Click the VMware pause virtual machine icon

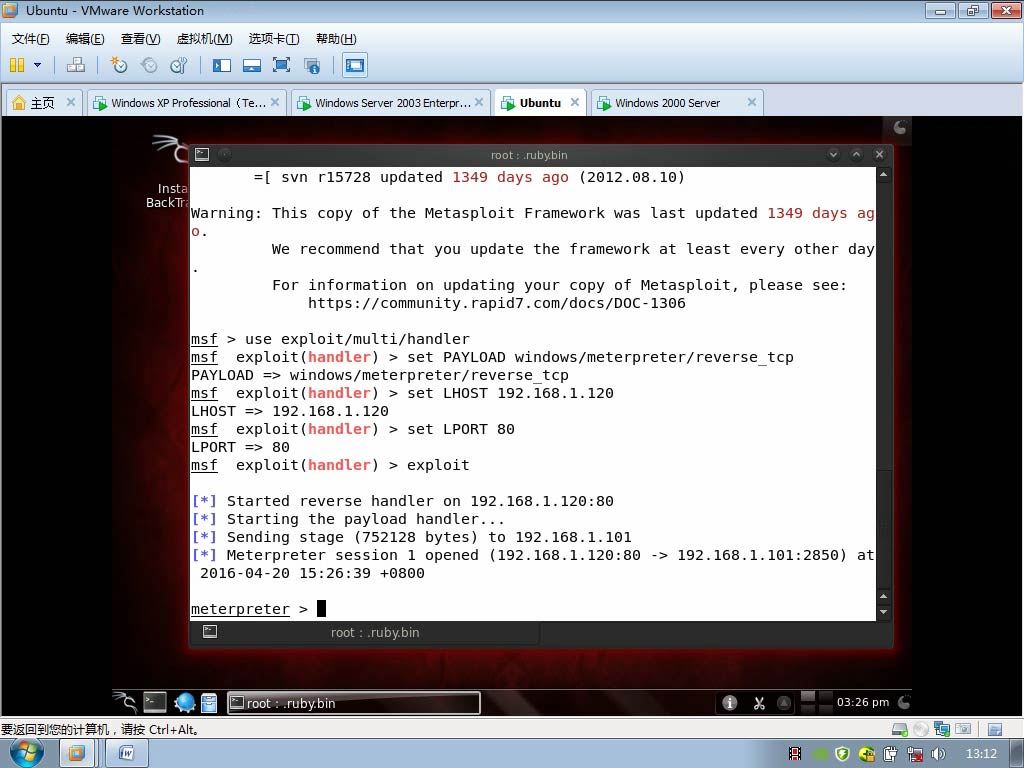[x=17, y=65]
